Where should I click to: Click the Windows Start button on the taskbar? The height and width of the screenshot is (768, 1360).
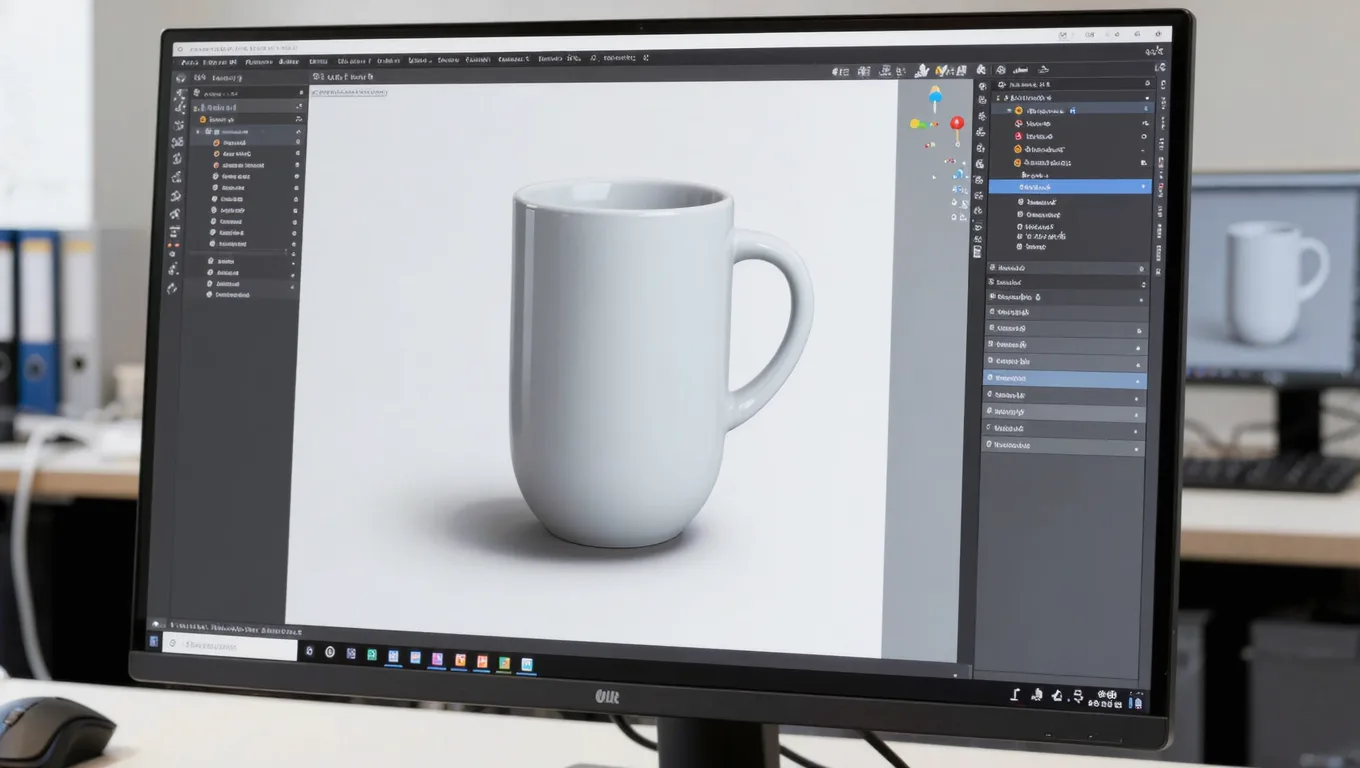(x=154, y=642)
